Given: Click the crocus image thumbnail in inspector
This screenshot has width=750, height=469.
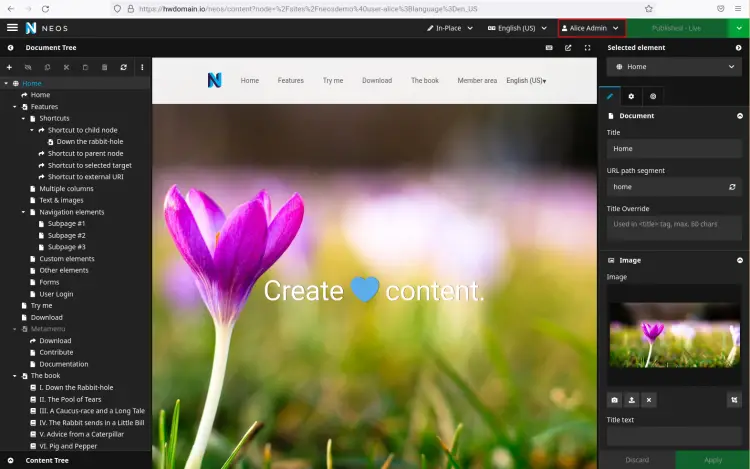Looking at the screenshot, I should click(x=674, y=335).
